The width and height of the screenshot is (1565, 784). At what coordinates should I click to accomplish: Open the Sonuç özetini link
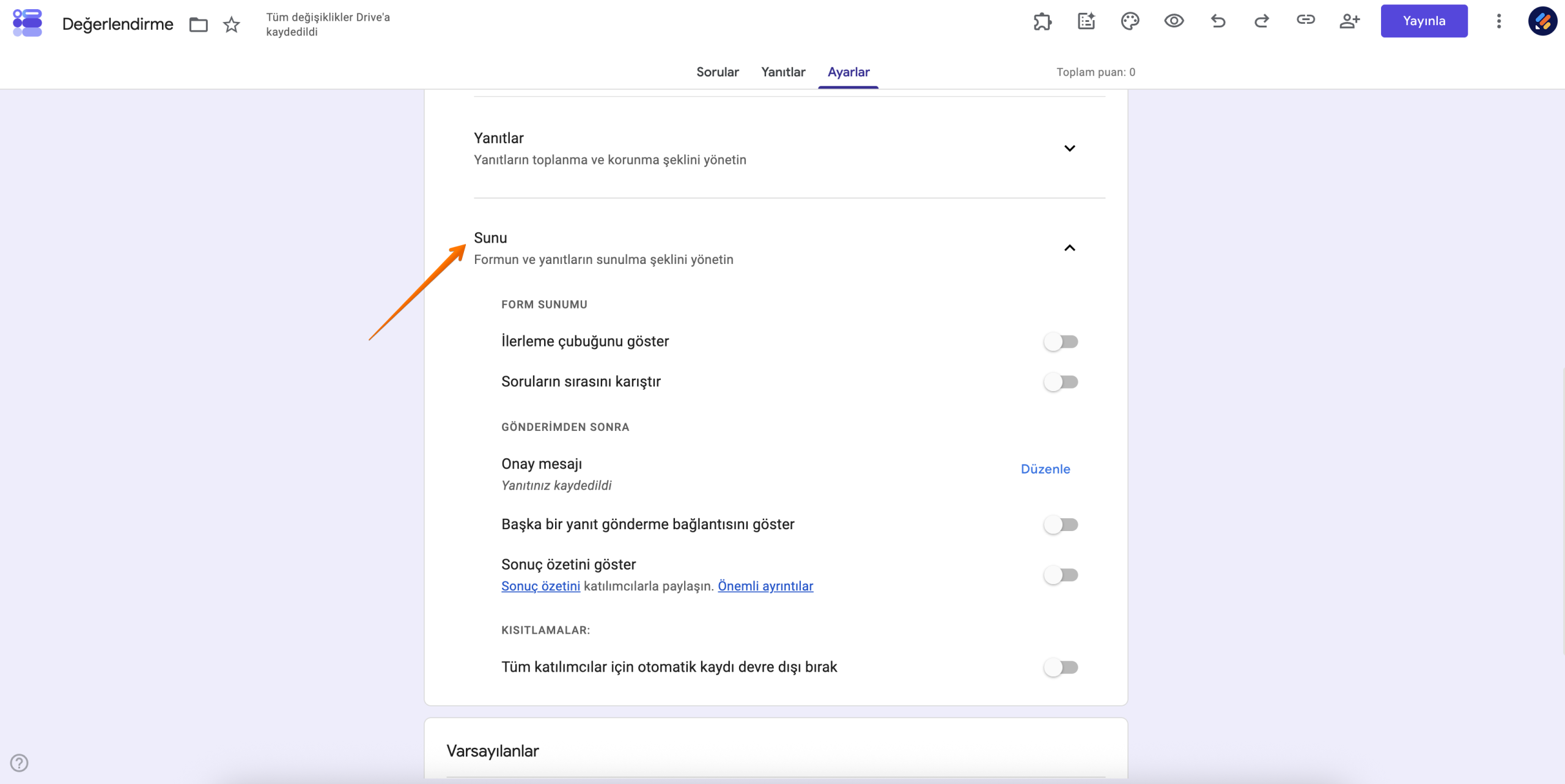click(540, 586)
